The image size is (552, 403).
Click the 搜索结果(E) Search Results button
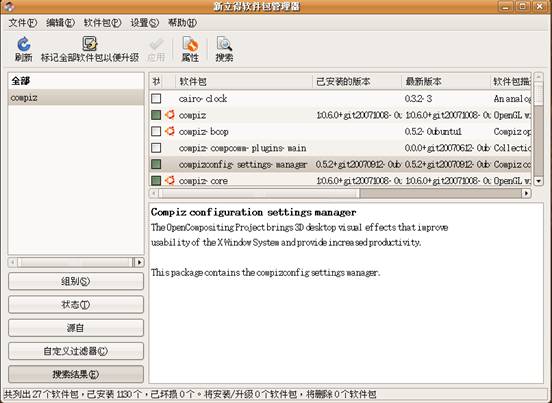pyautogui.click(x=76, y=374)
